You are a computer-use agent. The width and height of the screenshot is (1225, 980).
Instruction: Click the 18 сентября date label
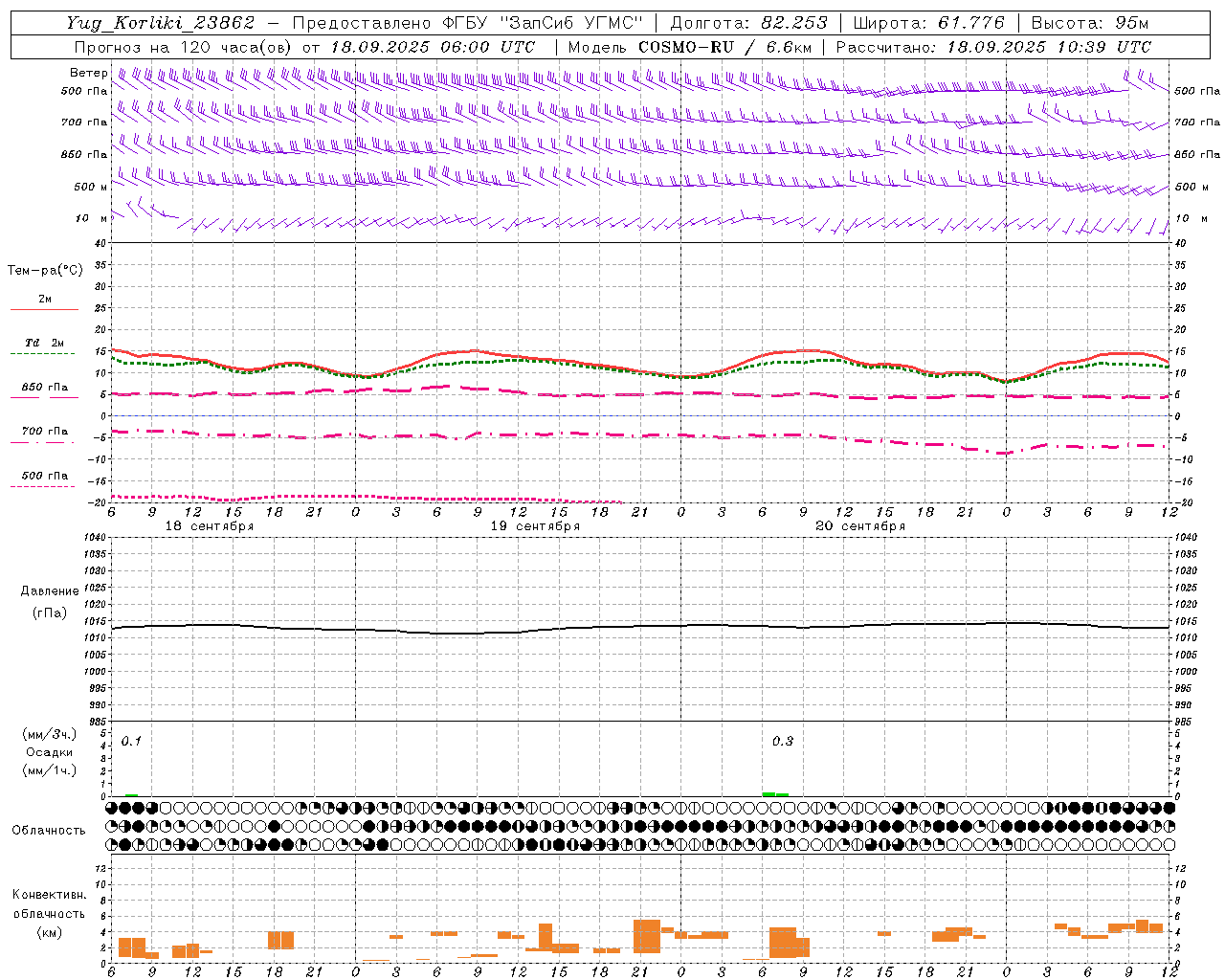pyautogui.click(x=210, y=526)
